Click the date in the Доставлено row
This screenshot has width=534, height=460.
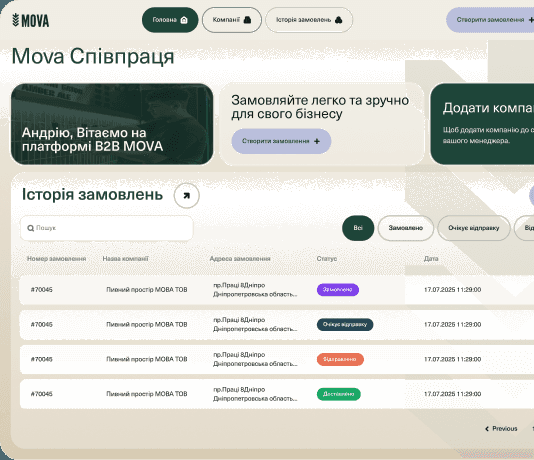452,394
